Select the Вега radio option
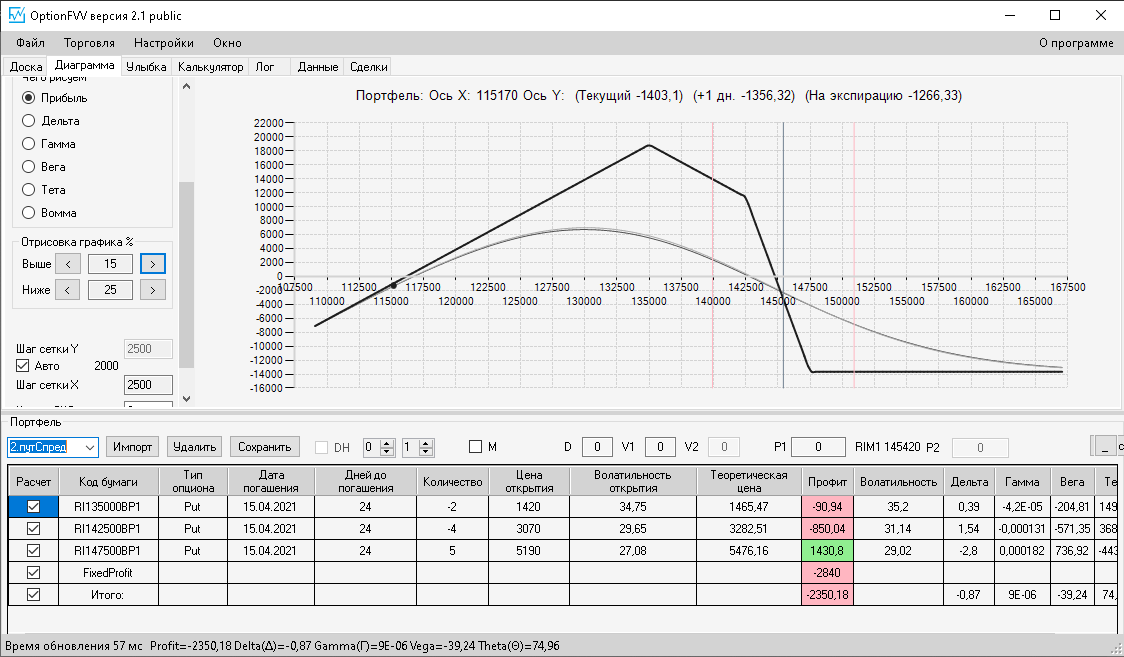 tap(44, 166)
